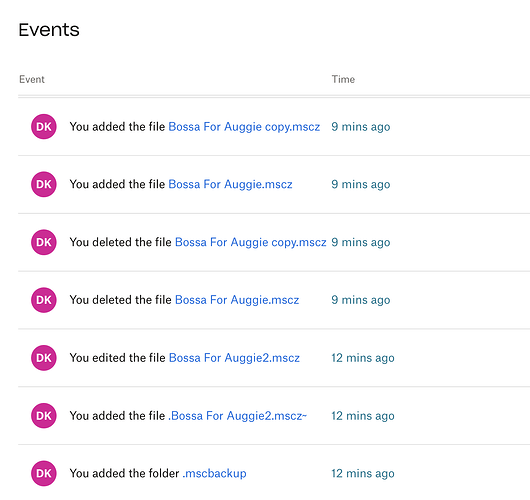Click the Event column header

point(32,79)
